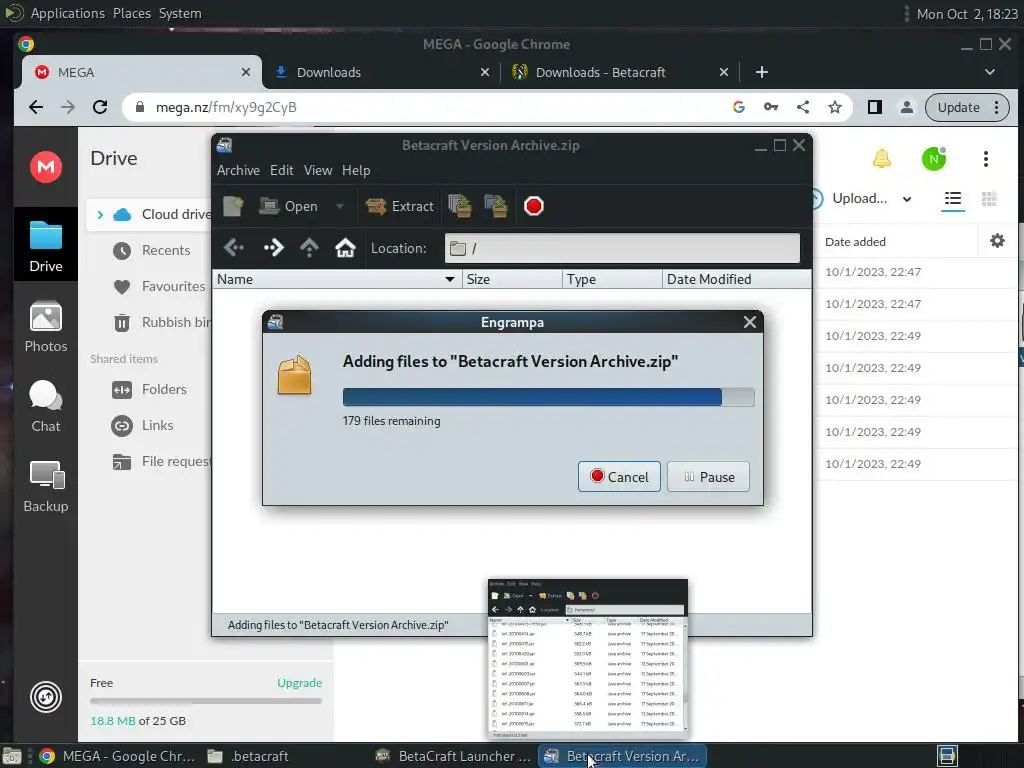Image resolution: width=1024 pixels, height=768 pixels.
Task: Open Recents in MEGA
Action: (152, 251)
